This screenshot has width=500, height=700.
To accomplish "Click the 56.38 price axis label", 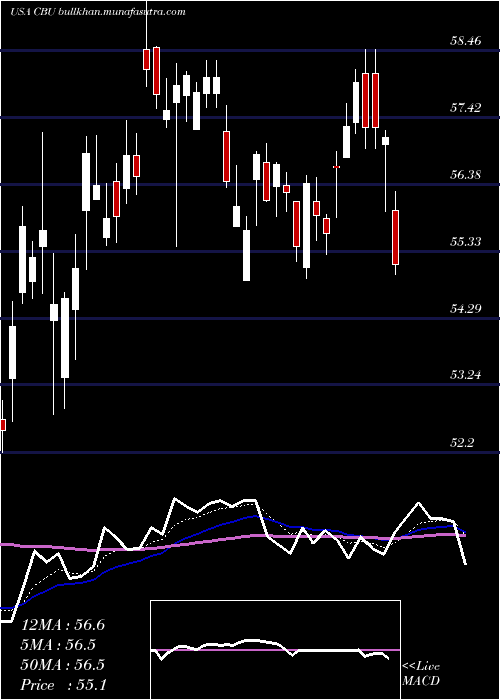I will coord(466,175).
